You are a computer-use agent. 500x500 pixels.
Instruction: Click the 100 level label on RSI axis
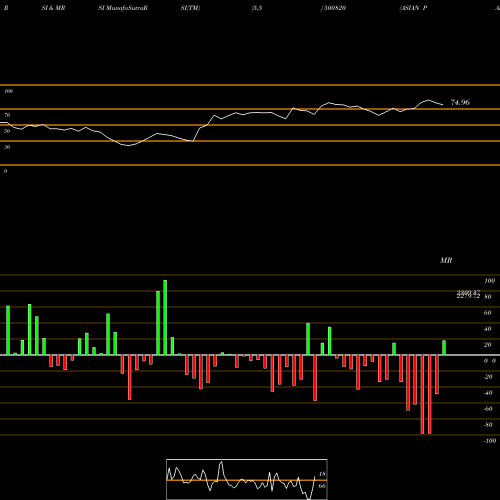8,91
